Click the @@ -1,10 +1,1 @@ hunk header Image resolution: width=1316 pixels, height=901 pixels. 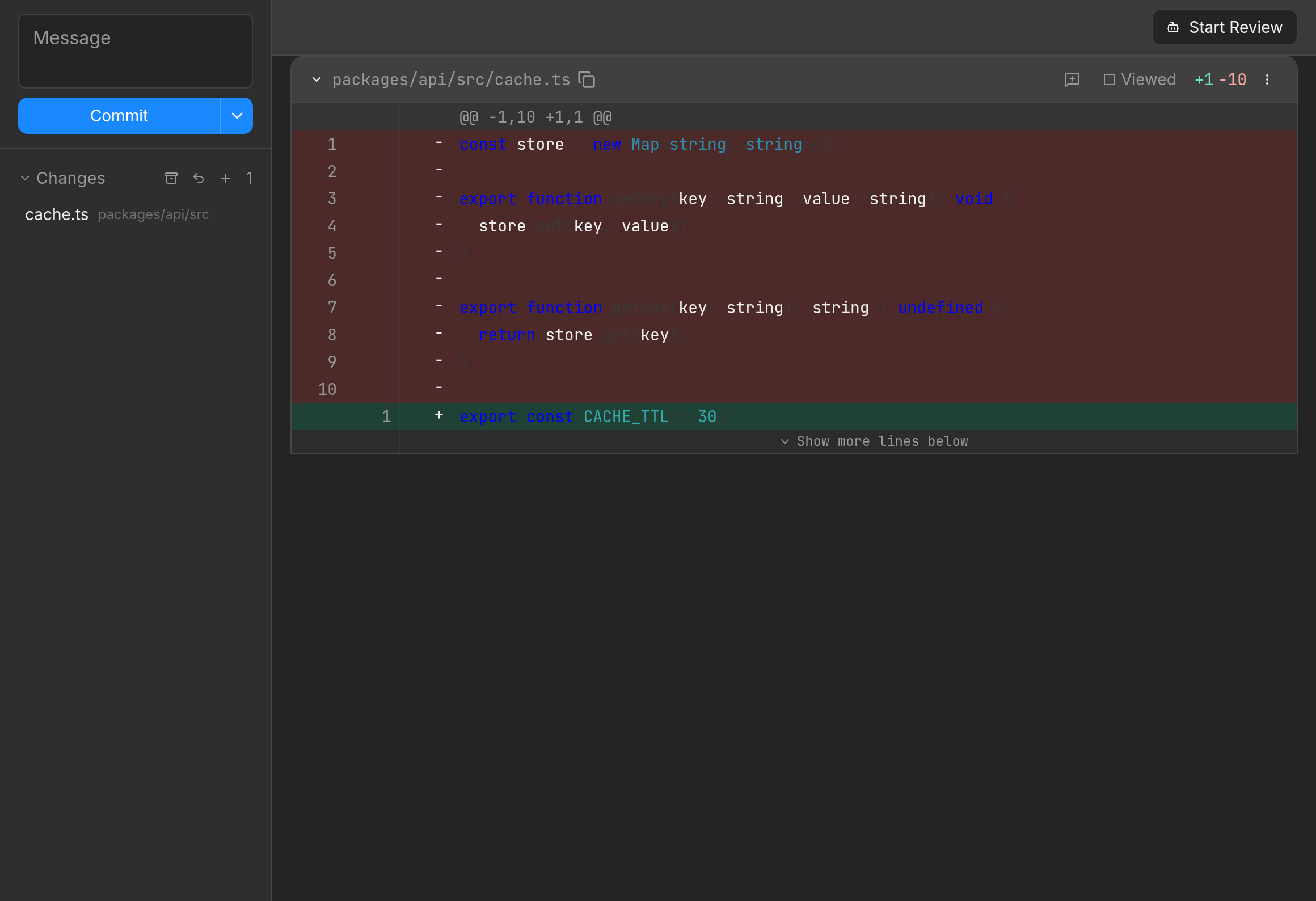click(535, 117)
